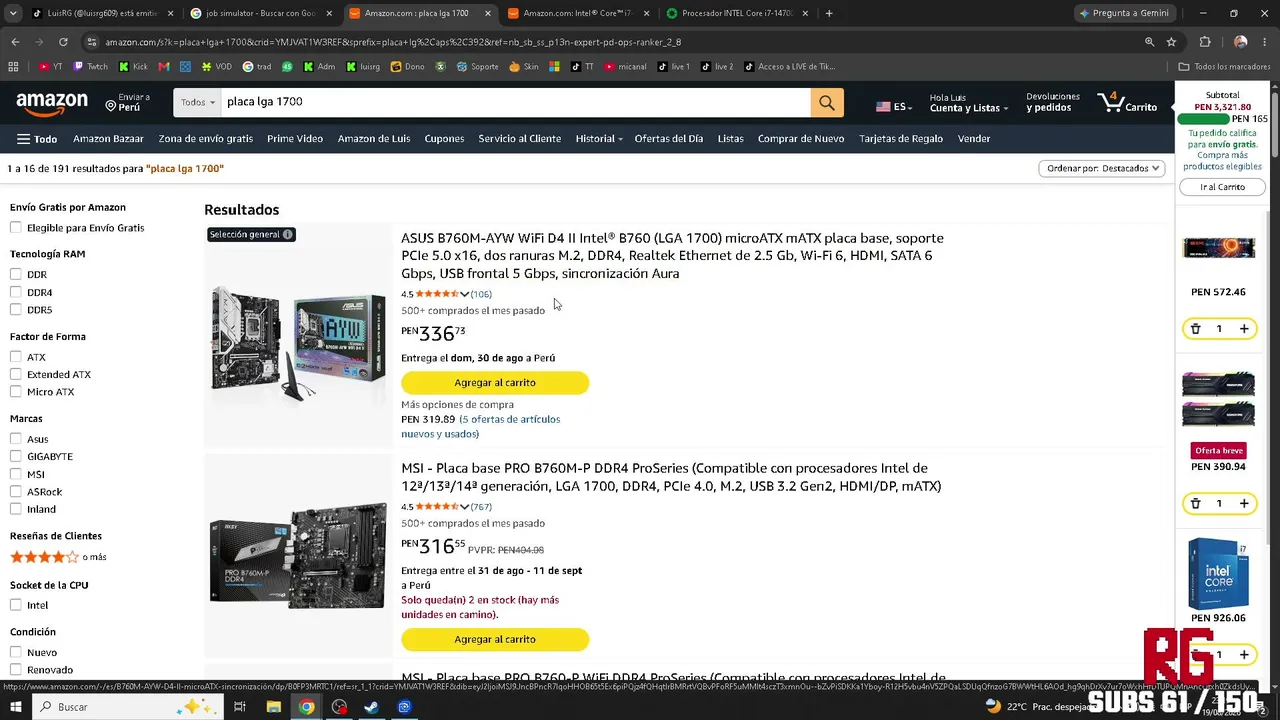Filter results by Asus brand
Viewport: 1280px width, 720px height.
(16, 439)
